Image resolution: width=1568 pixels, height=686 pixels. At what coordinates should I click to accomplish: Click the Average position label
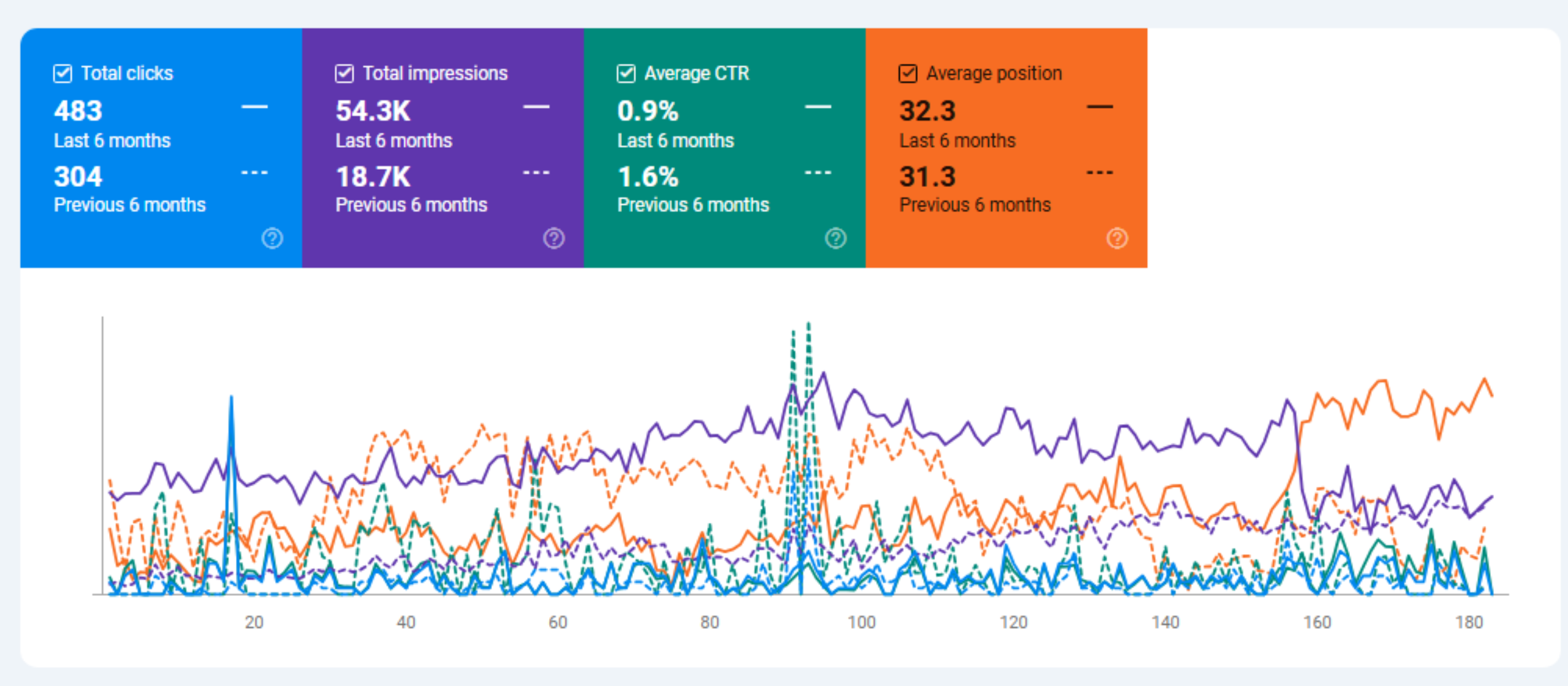click(993, 74)
